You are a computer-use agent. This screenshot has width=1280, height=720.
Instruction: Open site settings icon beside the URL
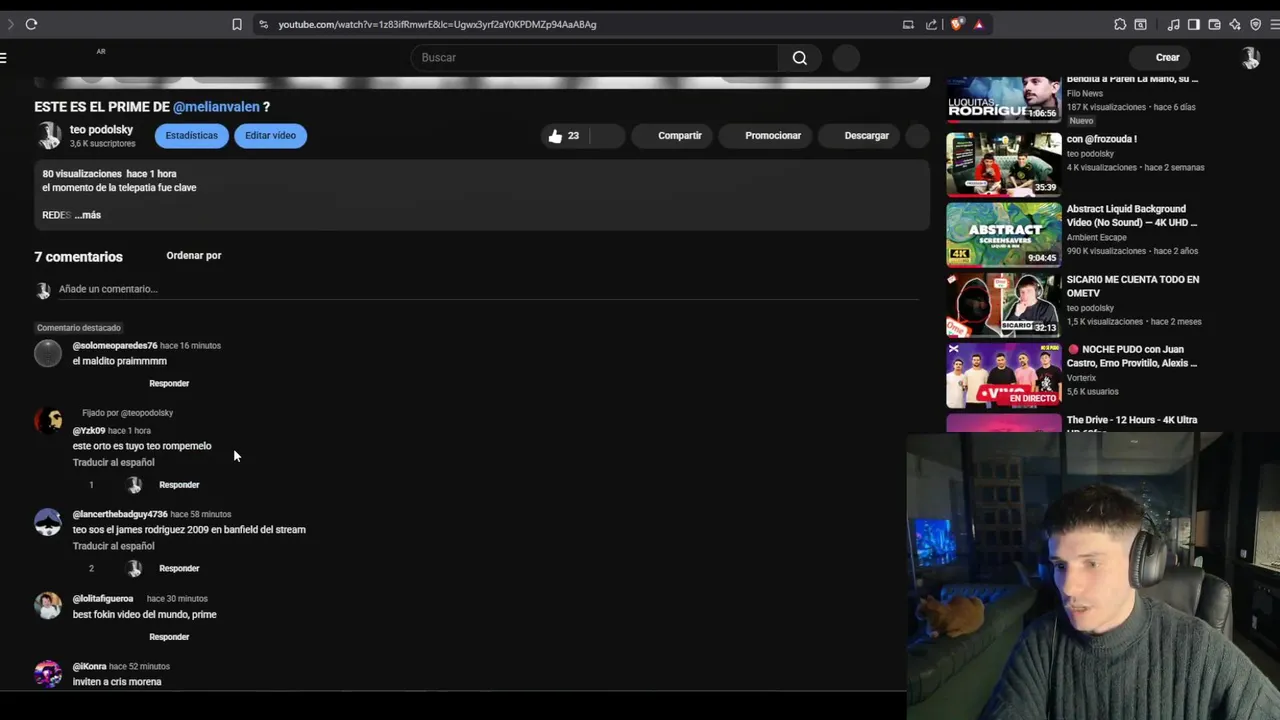(x=263, y=24)
